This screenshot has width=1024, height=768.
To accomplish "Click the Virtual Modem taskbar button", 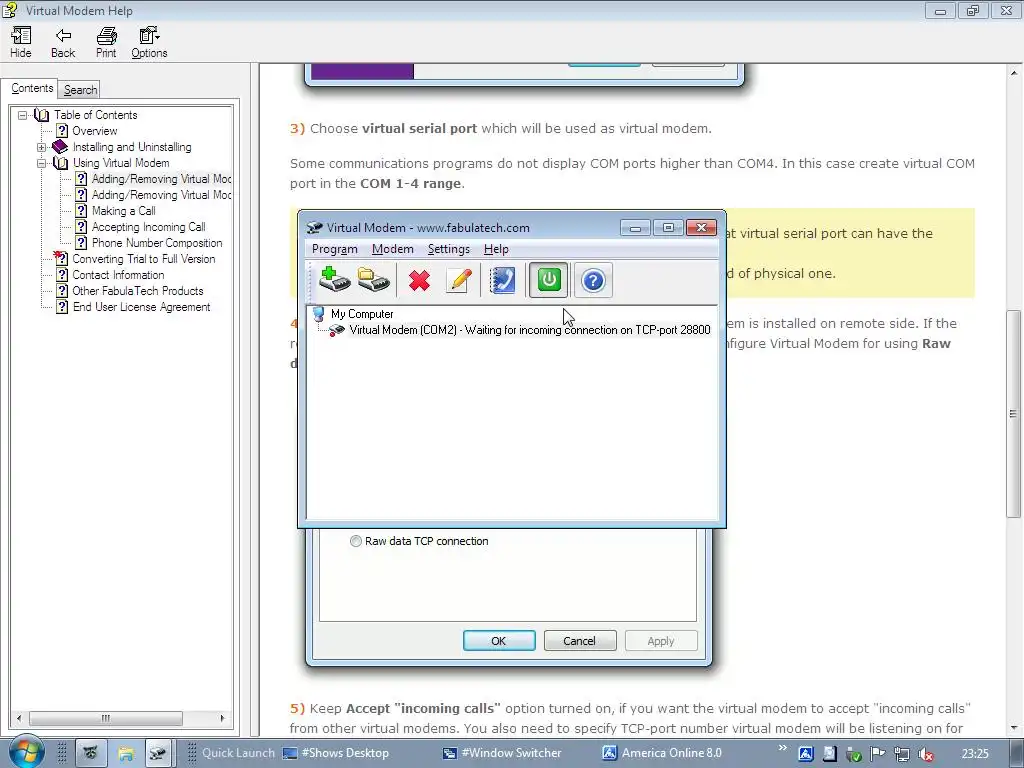I will (x=157, y=753).
